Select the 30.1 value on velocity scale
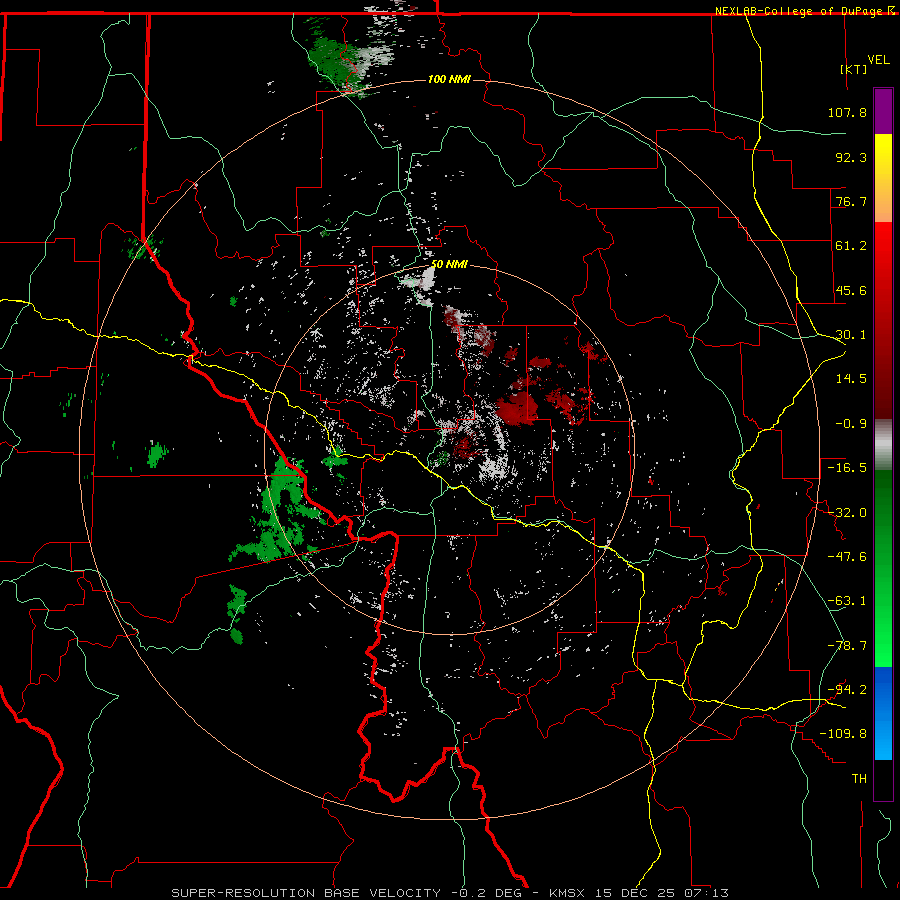The height and width of the screenshot is (900, 900). (x=851, y=335)
